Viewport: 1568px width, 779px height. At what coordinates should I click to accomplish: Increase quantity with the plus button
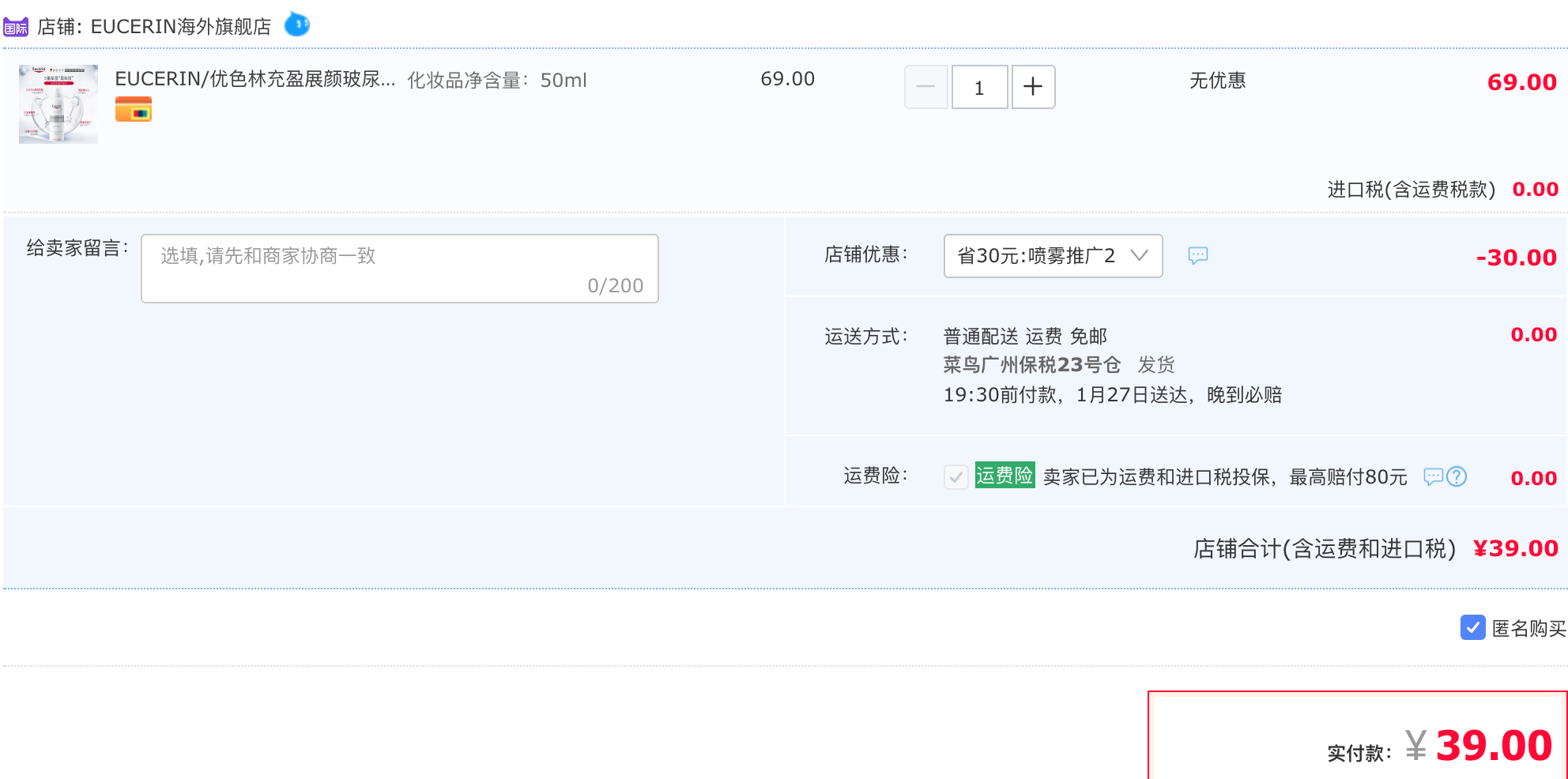tap(1034, 87)
